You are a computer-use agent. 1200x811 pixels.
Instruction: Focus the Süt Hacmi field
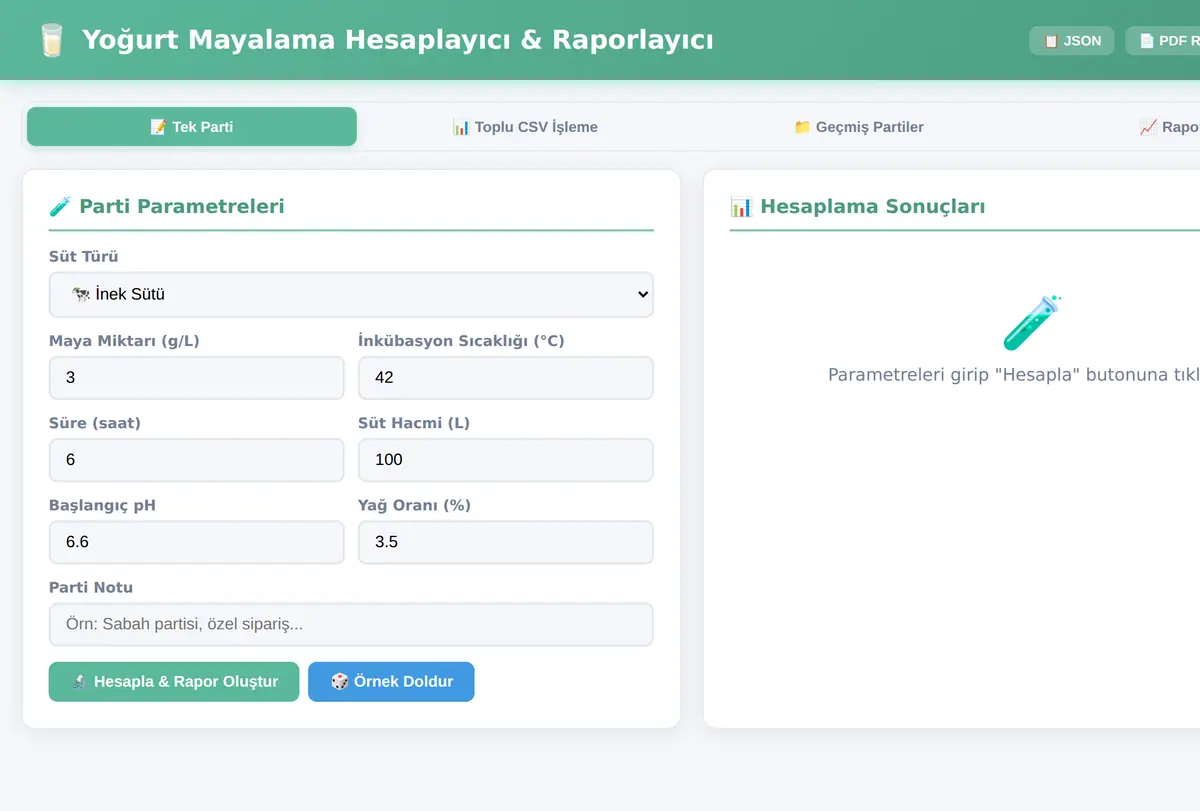point(506,460)
